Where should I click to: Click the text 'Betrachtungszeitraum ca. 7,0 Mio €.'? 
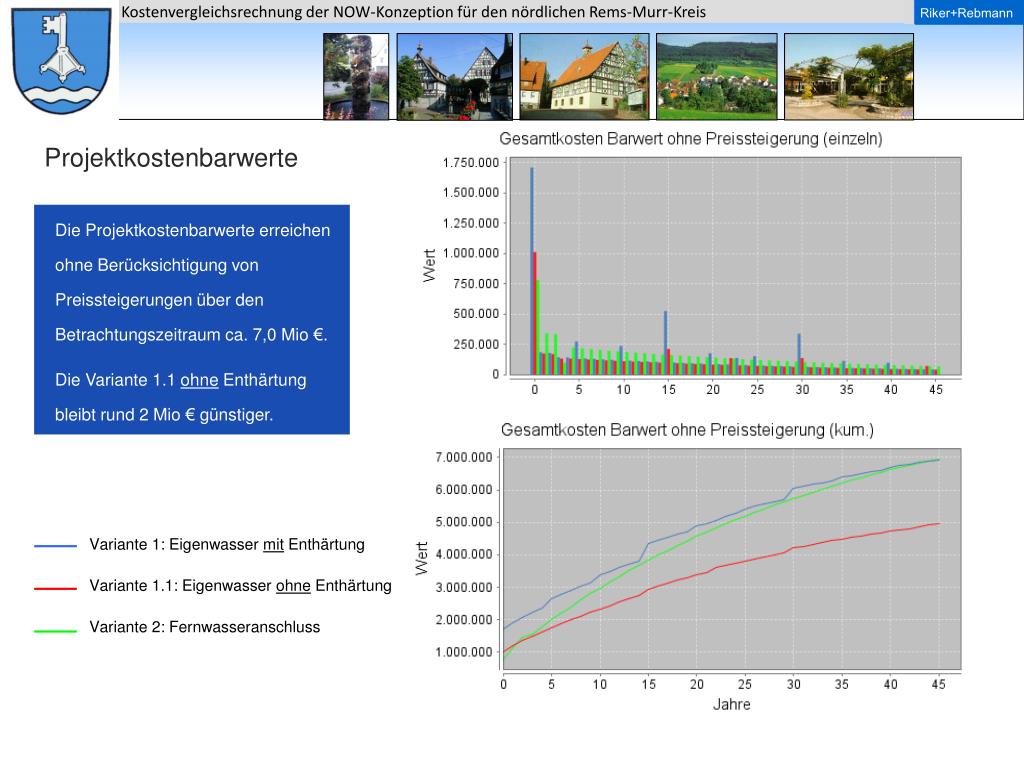[x=191, y=335]
